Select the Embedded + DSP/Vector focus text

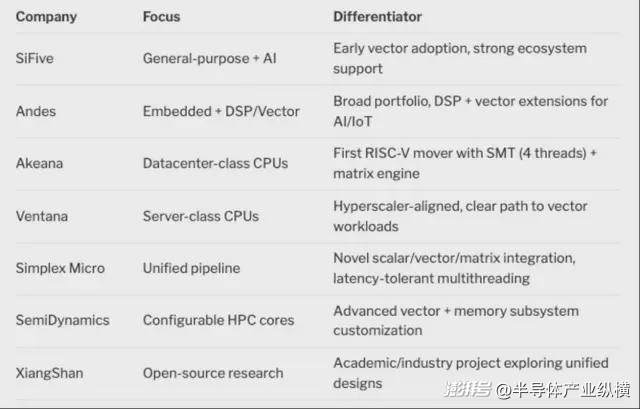click(221, 111)
